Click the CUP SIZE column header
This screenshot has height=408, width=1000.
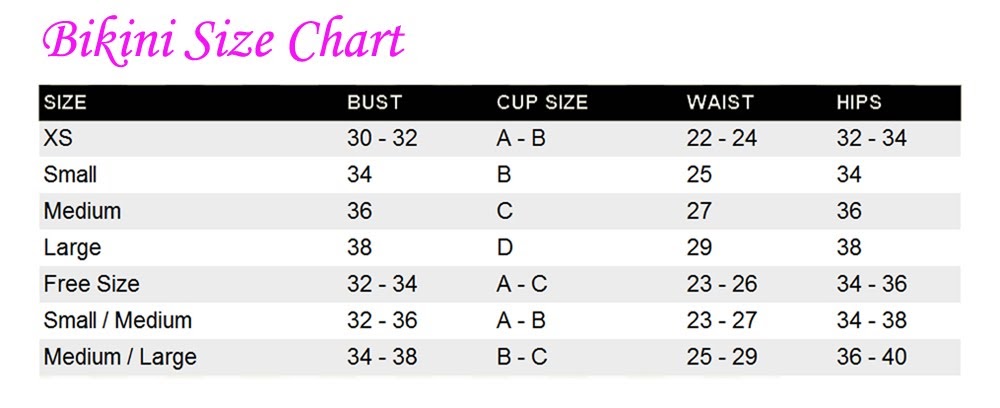[542, 103]
